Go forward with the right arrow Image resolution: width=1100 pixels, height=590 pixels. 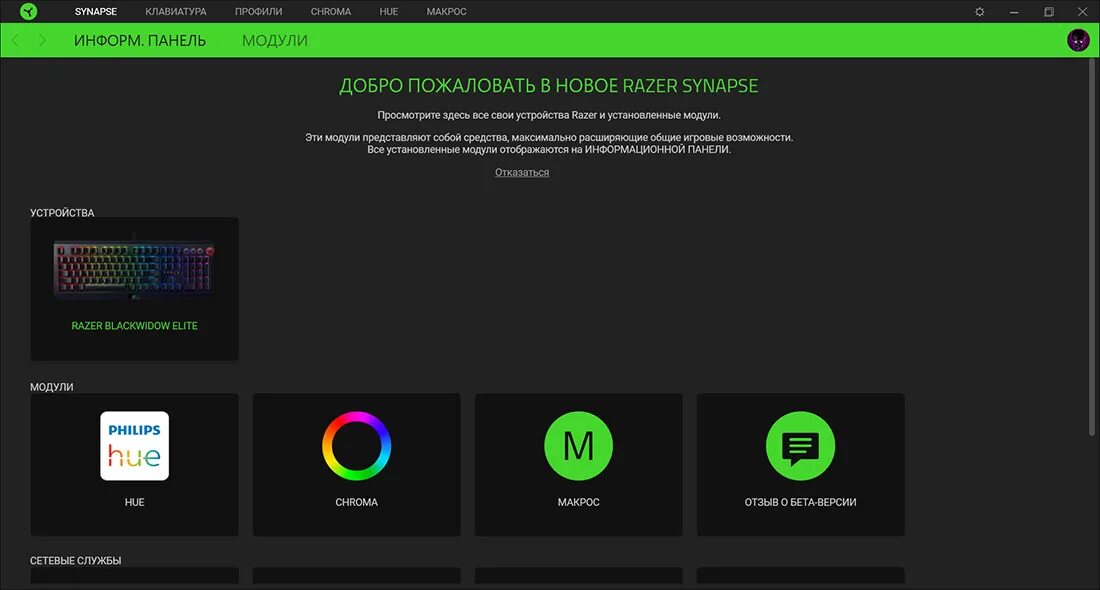click(x=42, y=40)
